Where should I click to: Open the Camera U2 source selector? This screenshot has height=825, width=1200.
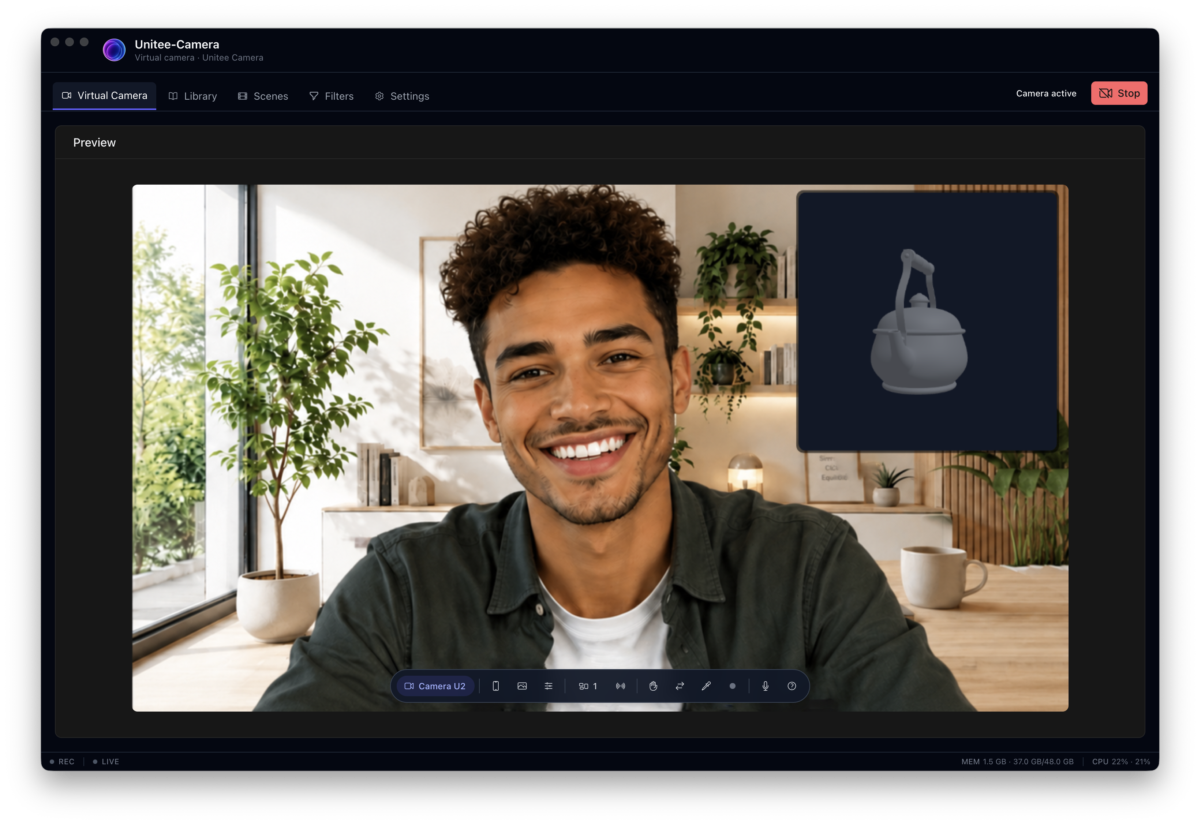coord(435,686)
